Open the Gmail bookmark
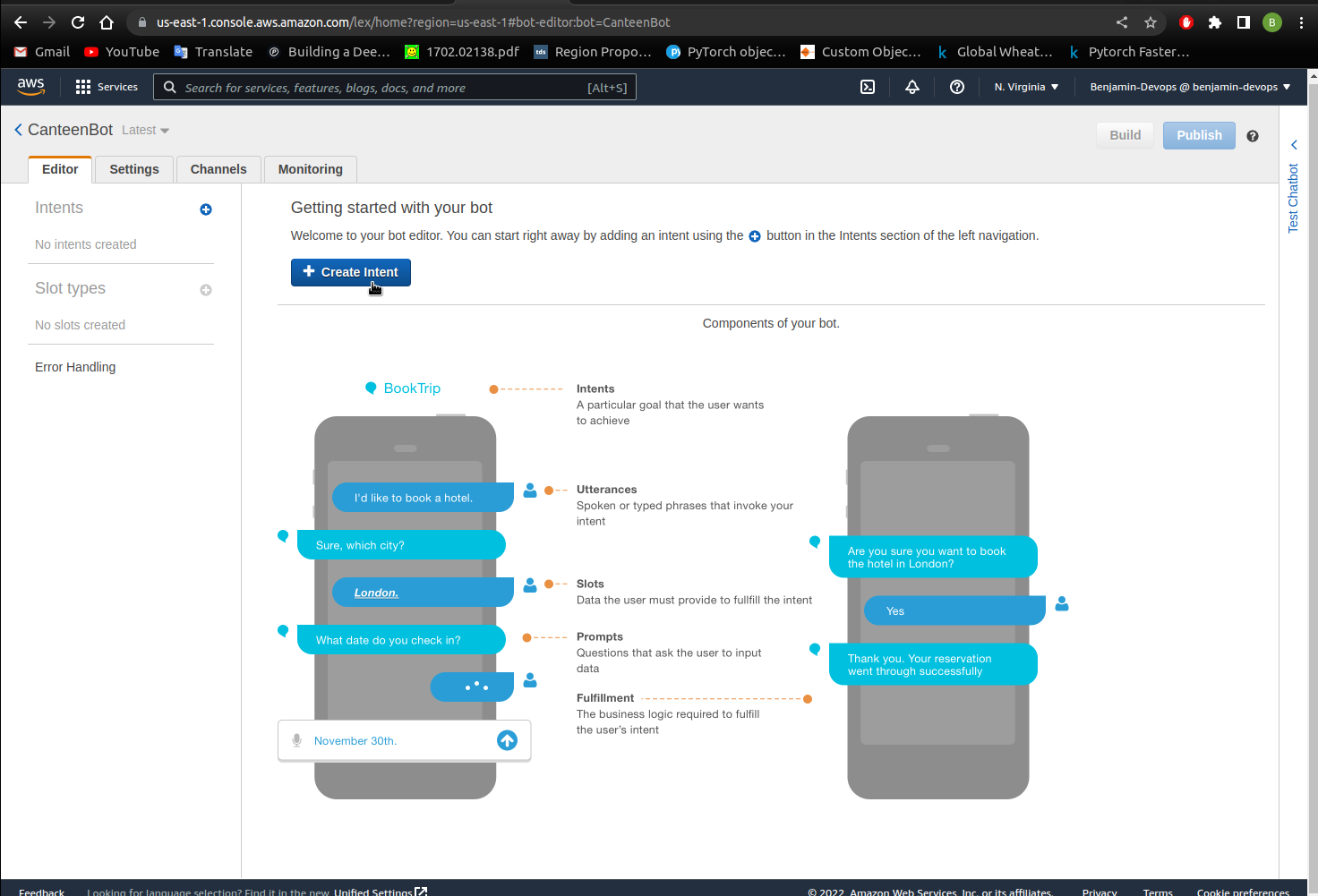 pyautogui.click(x=42, y=52)
